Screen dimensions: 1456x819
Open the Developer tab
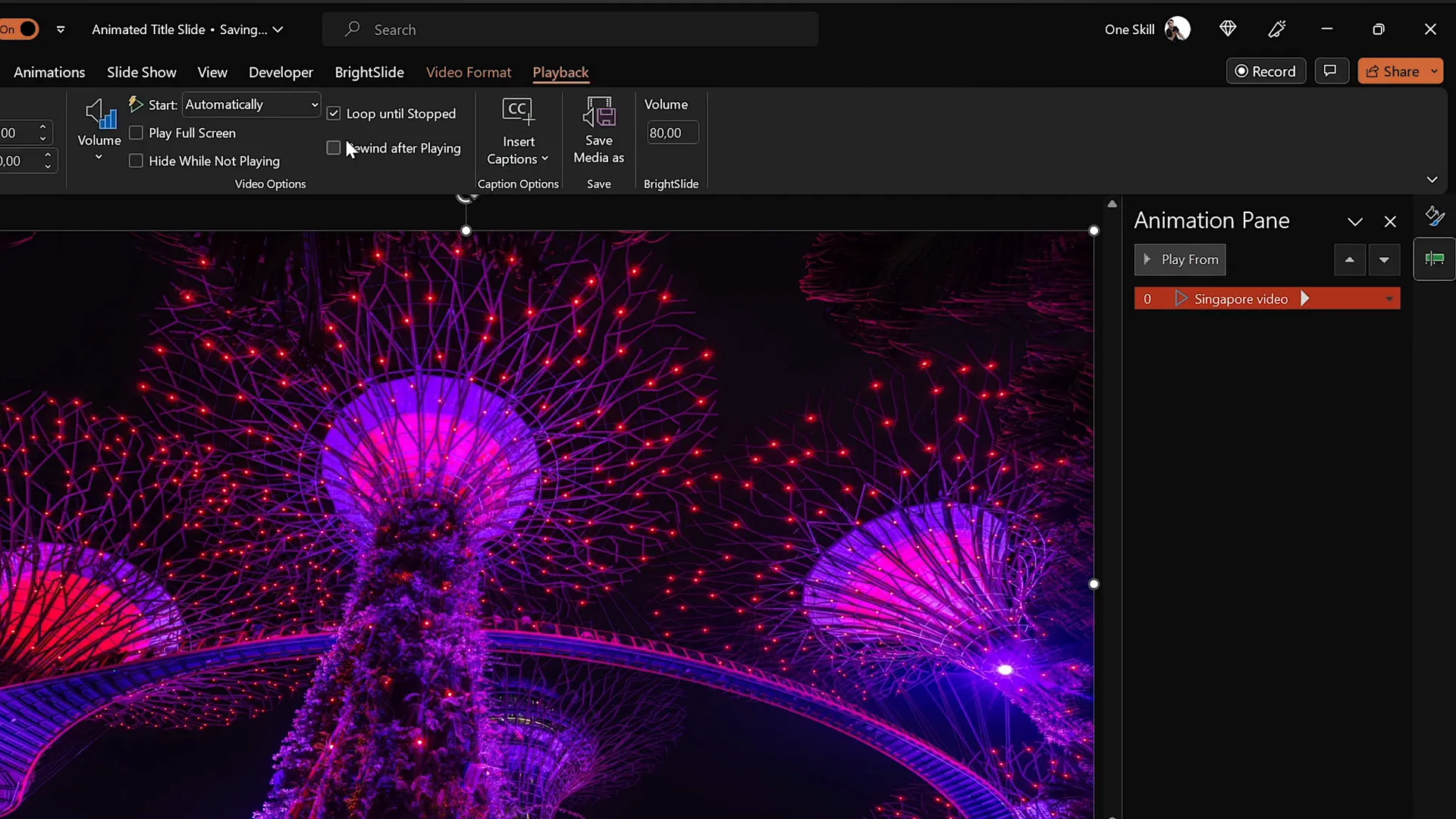(281, 72)
